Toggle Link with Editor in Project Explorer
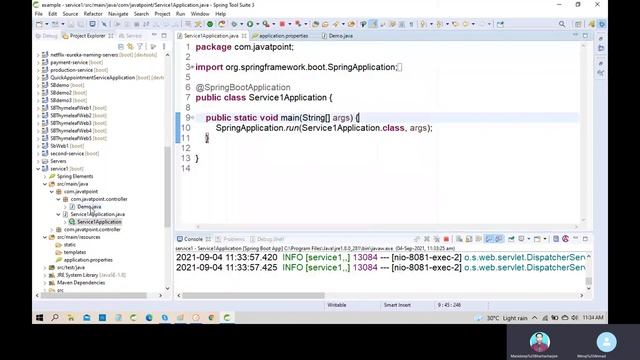The image size is (640, 360). point(130,47)
